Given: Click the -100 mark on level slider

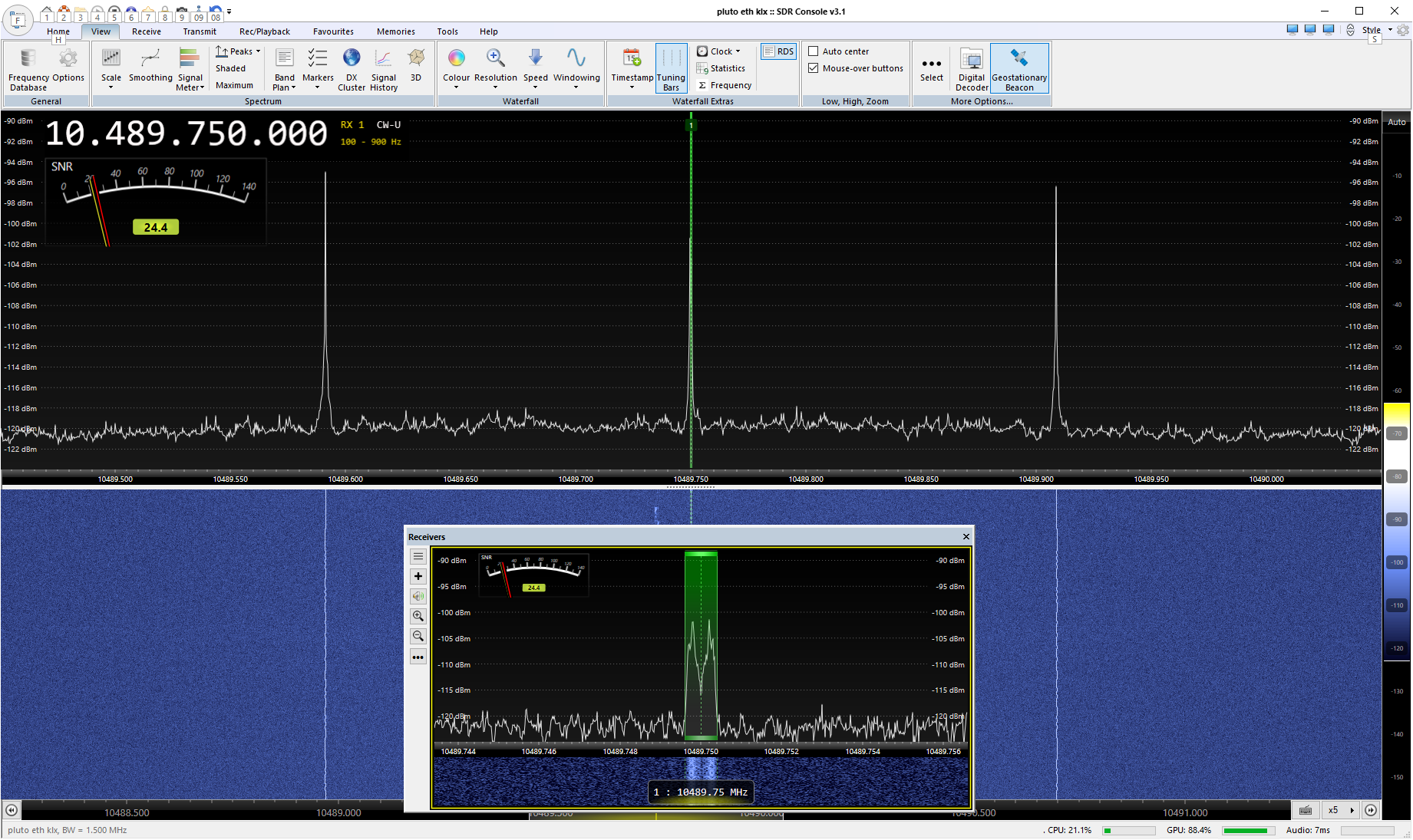Looking at the screenshot, I should pyautogui.click(x=1397, y=562).
